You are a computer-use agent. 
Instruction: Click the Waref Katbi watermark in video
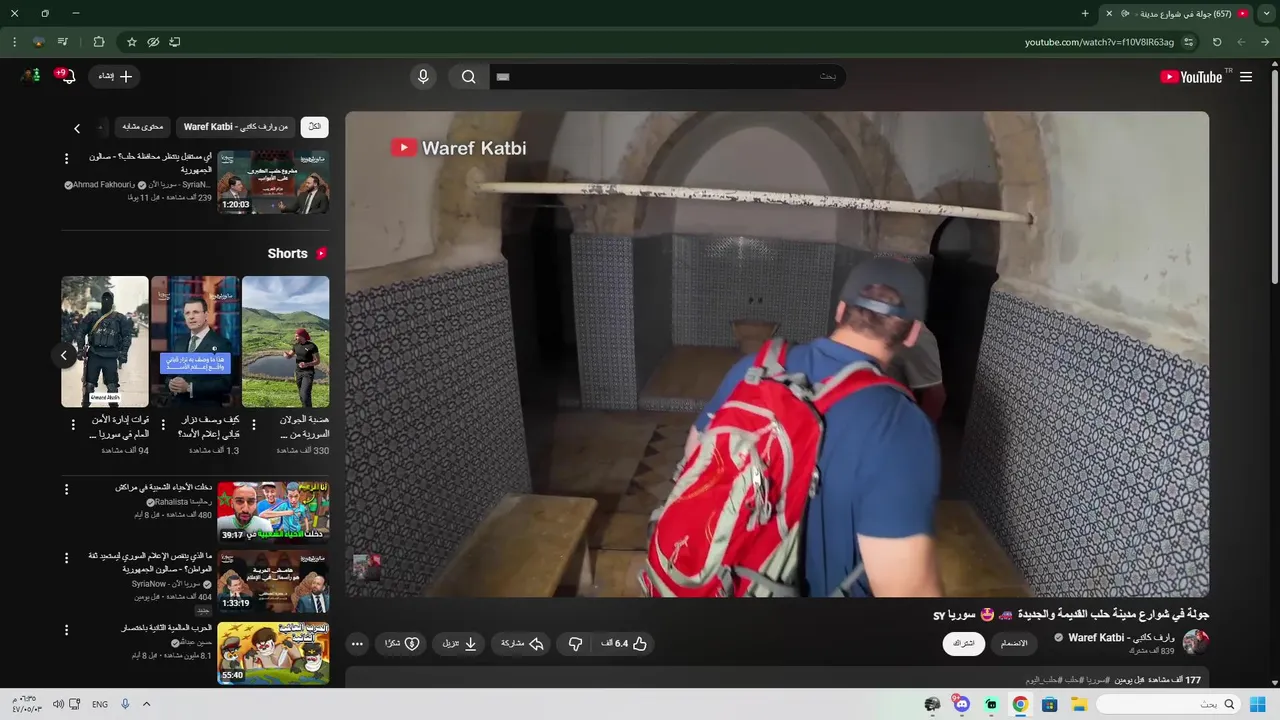(459, 148)
